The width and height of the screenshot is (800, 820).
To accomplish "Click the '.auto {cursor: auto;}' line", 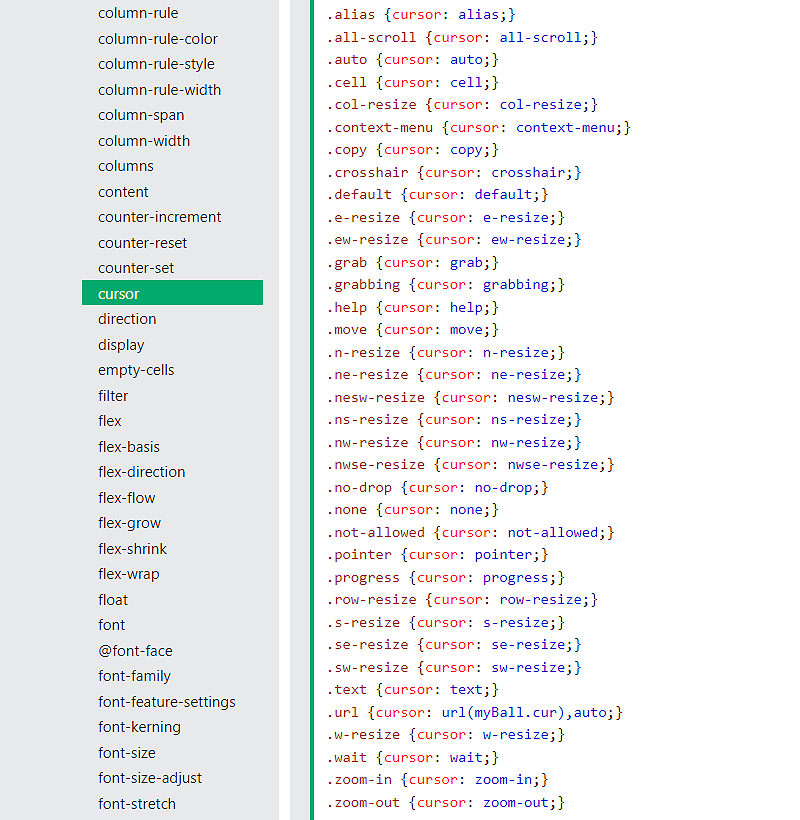I will (x=413, y=60).
